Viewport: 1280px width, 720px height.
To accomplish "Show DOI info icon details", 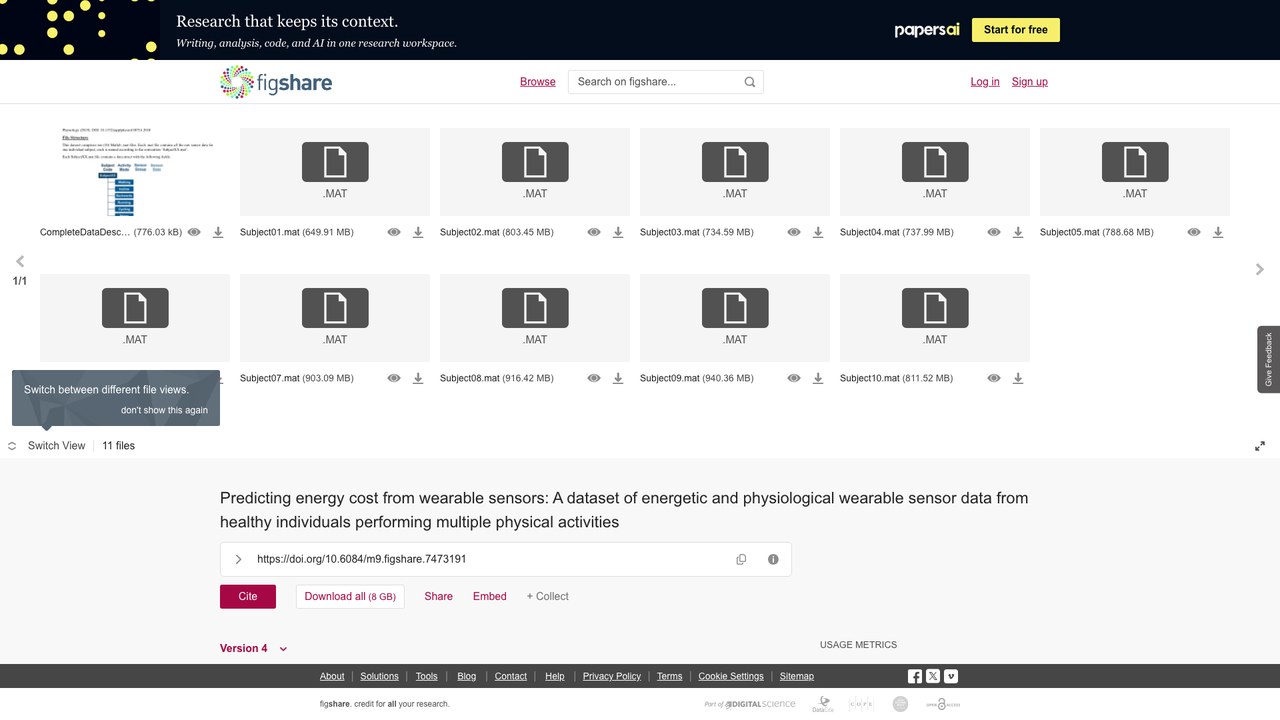I will [x=773, y=559].
